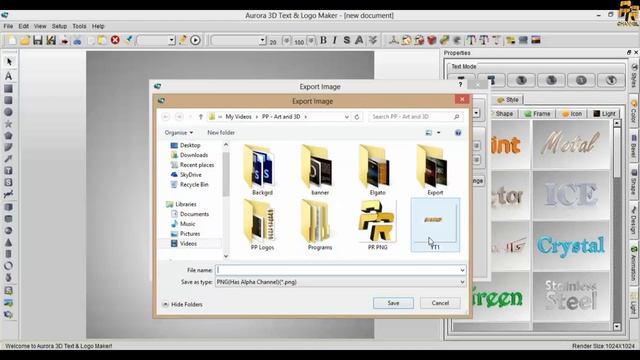Viewport: 640px width, 360px height.
Task: Click My Videos in the address breadcrumb
Action: [238, 117]
